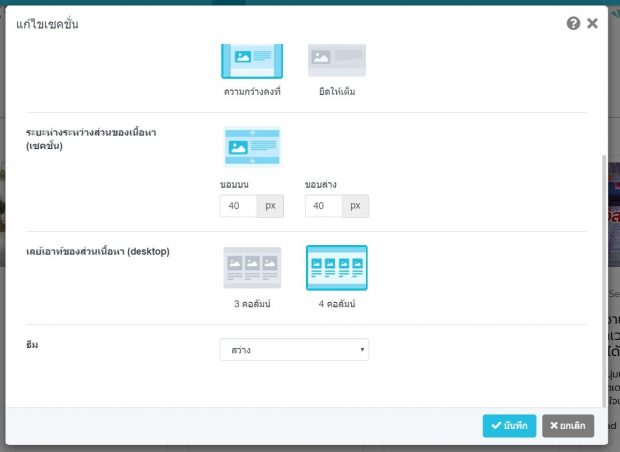Click the section spacing illustration icon

[x=252, y=147]
